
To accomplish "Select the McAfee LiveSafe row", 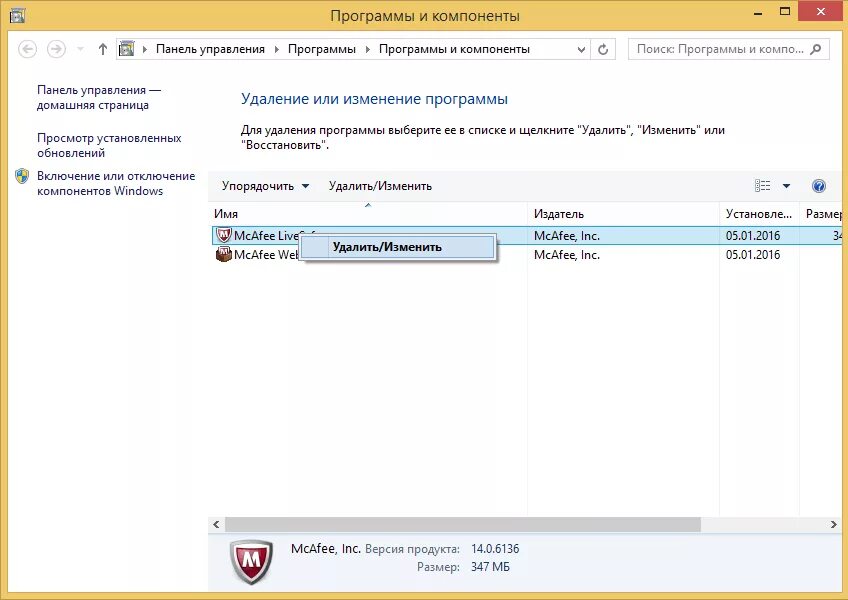I will (525, 235).
